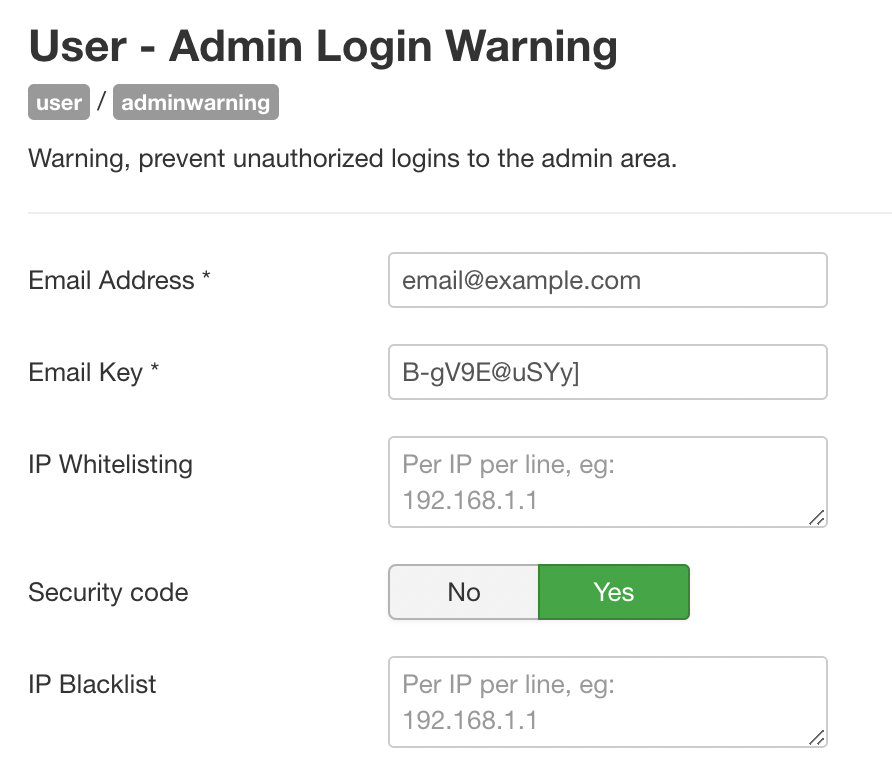Click the IP Whitelisting textarea resize grip
The width and height of the screenshot is (892, 782).
(816, 518)
